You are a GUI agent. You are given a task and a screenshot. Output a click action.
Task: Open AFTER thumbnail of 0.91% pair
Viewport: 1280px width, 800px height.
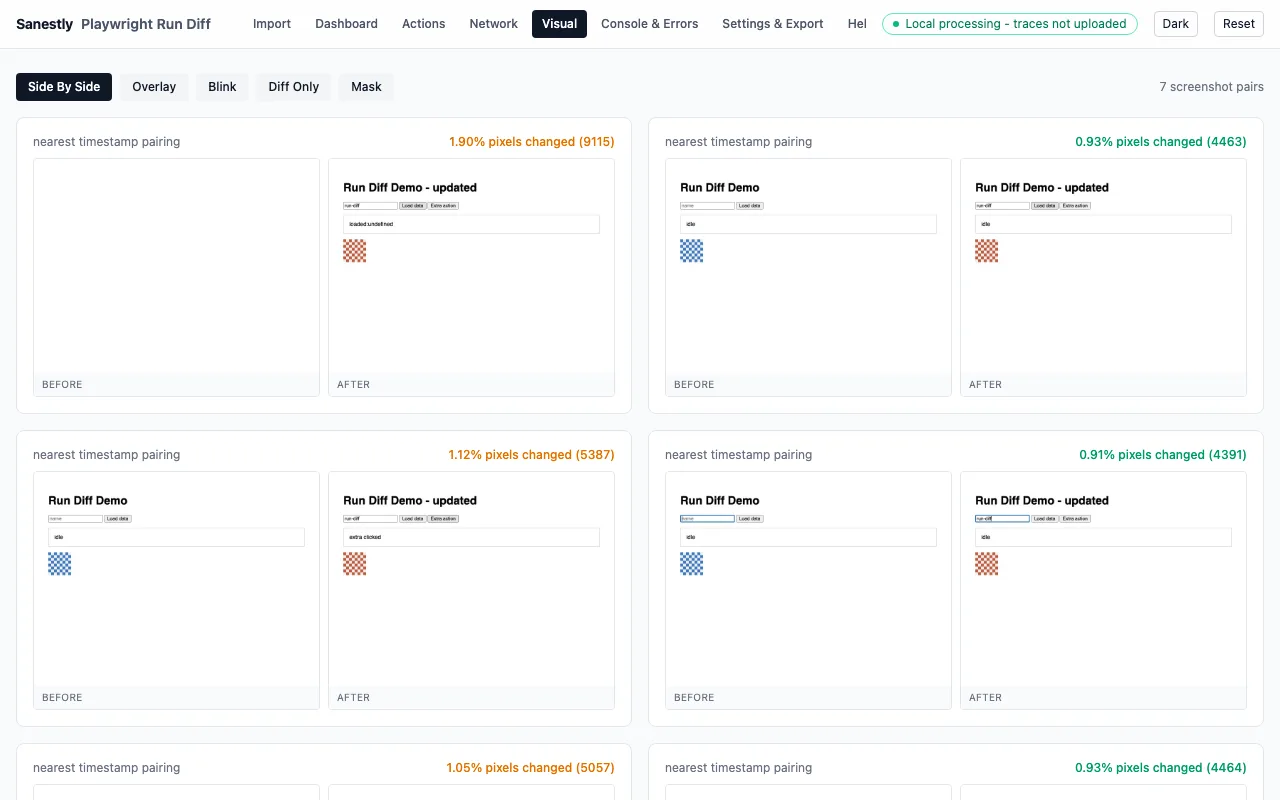click(x=1103, y=590)
